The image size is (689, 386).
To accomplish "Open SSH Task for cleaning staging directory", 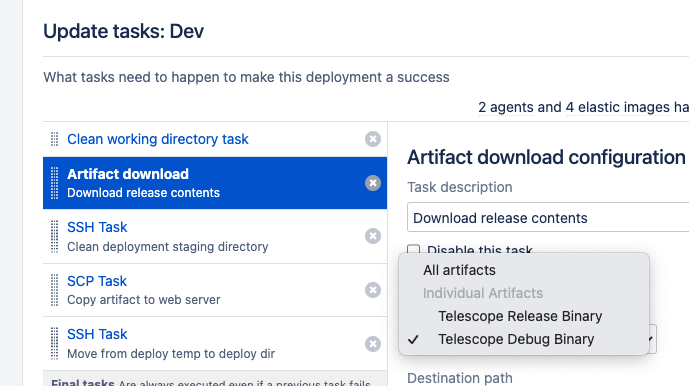I will [97, 227].
